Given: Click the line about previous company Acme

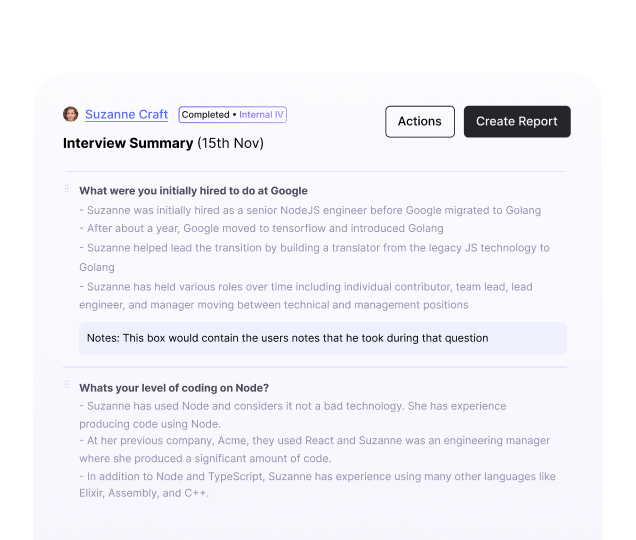Looking at the screenshot, I should pos(314,441).
